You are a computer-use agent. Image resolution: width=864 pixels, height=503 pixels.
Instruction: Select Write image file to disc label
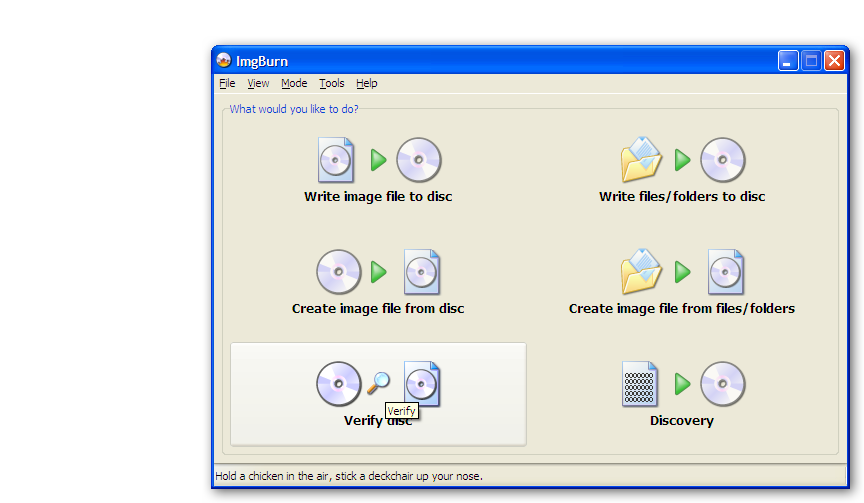pos(378,197)
